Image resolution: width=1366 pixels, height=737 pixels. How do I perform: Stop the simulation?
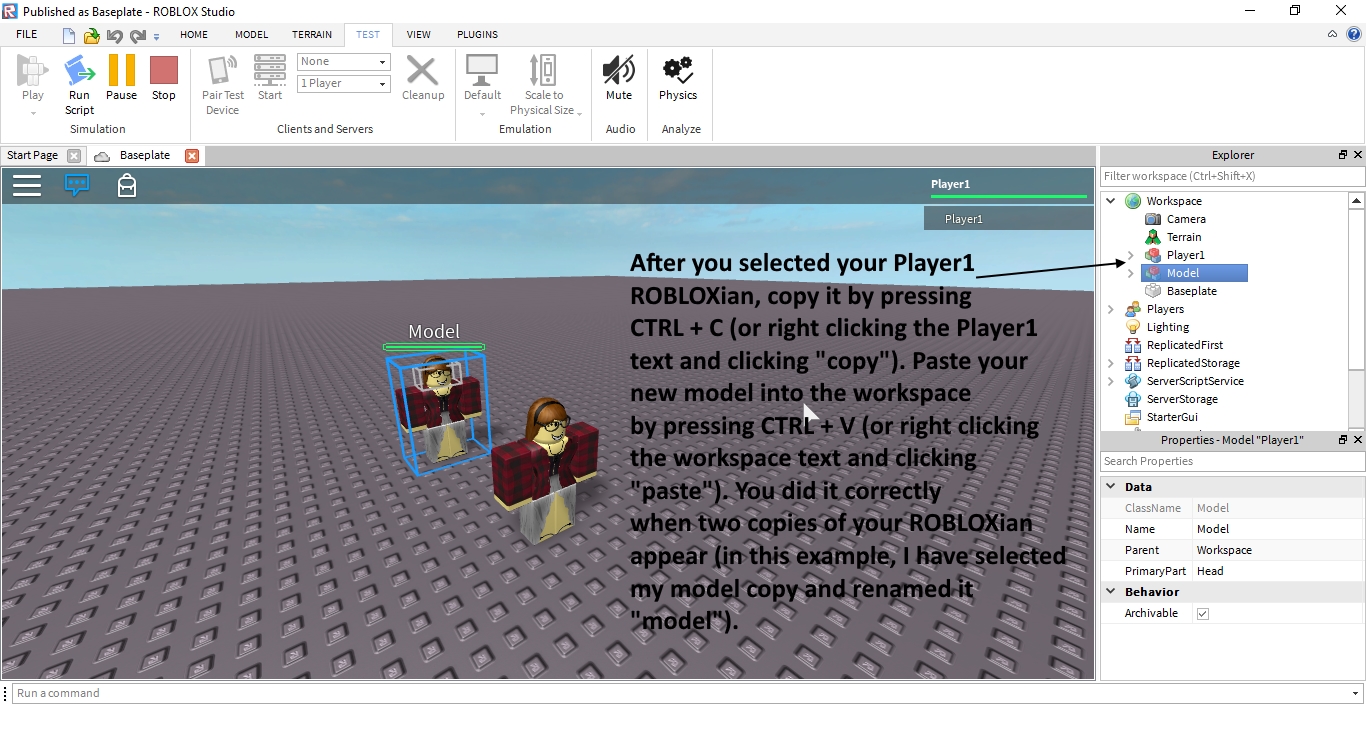(x=163, y=72)
